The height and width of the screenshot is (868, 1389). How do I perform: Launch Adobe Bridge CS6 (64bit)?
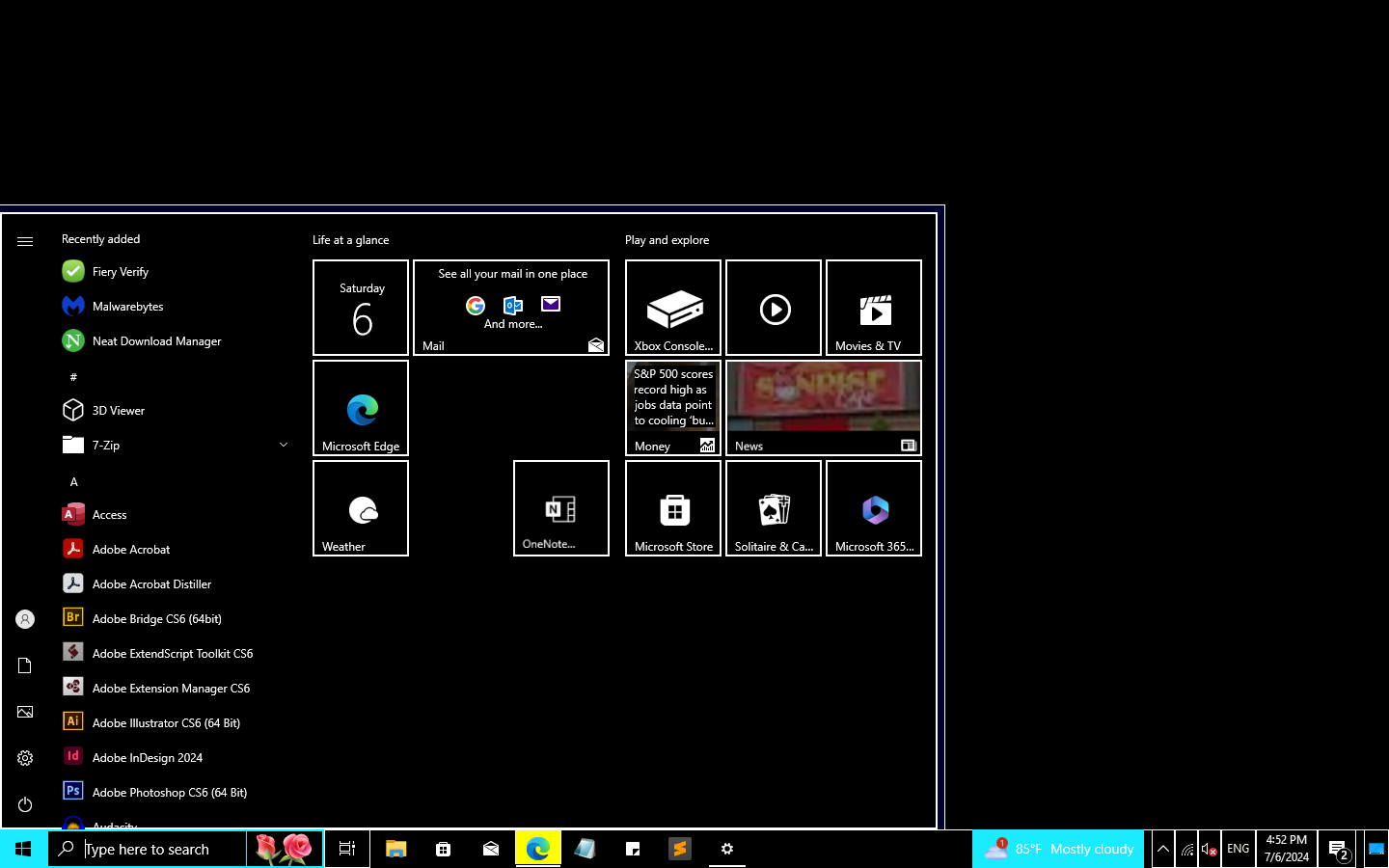tap(176, 619)
